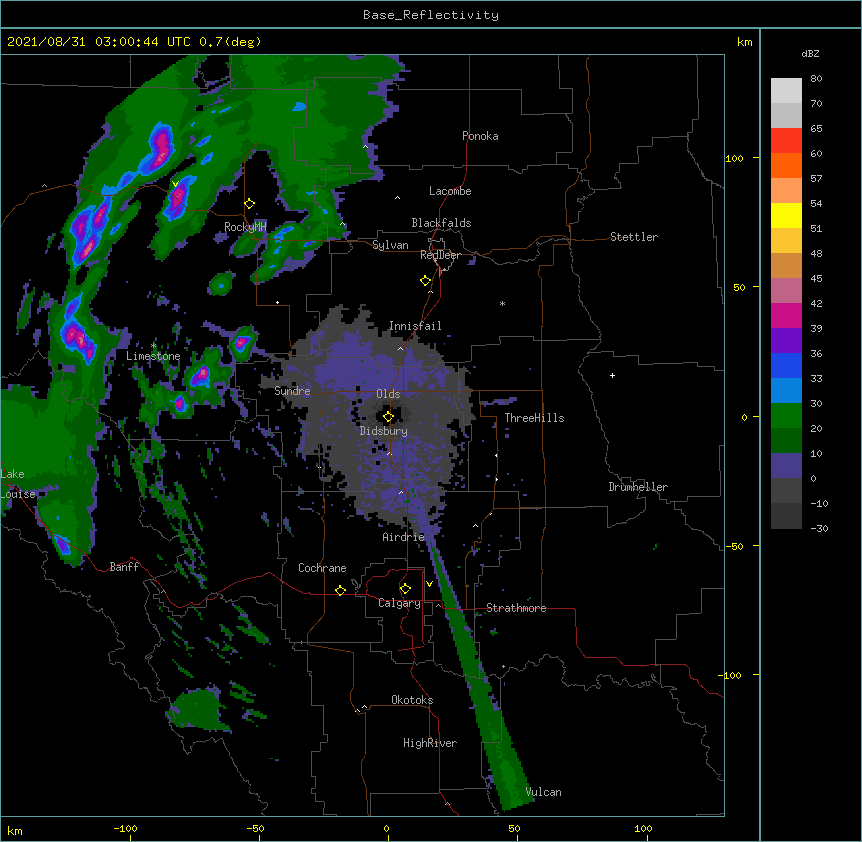This screenshot has height=842, width=862.
Task: Click the yellow diamond marker above Calgary
Action: (405, 589)
